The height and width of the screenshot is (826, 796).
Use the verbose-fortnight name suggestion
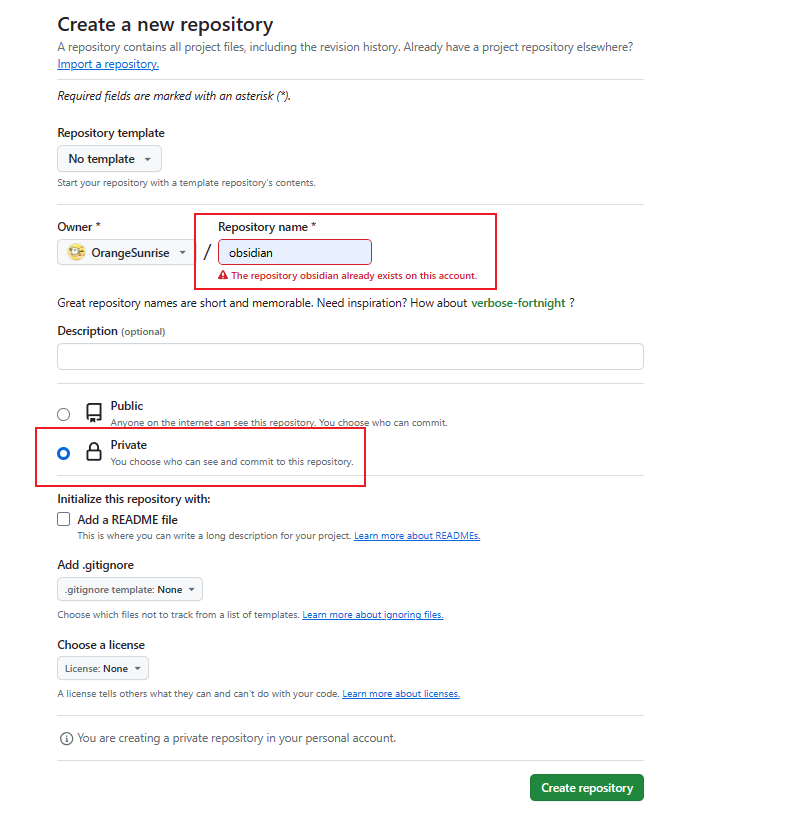518,303
